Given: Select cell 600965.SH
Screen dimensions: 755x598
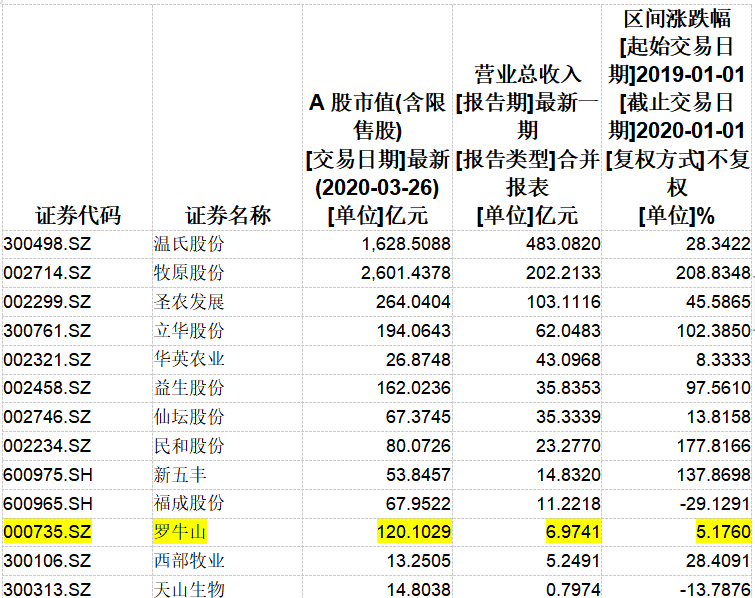Looking at the screenshot, I should (x=78, y=504).
